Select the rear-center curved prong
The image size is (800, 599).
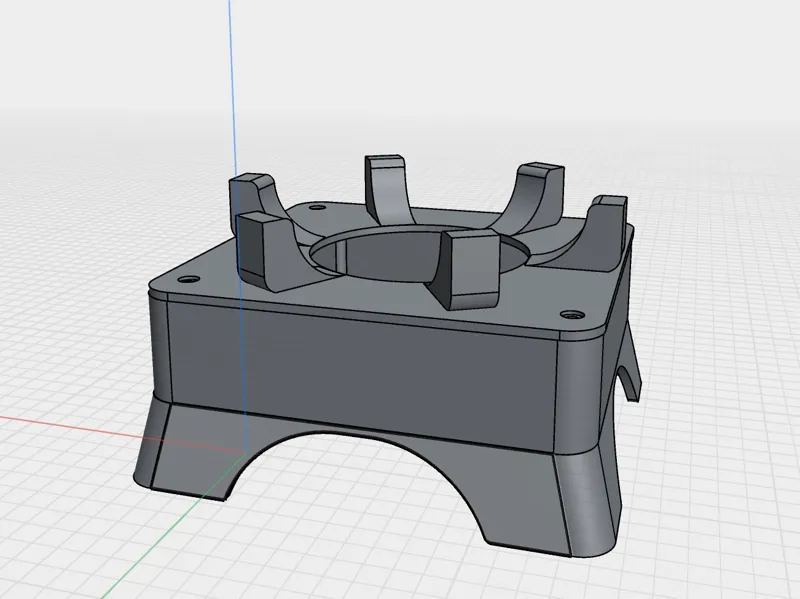[x=386, y=189]
